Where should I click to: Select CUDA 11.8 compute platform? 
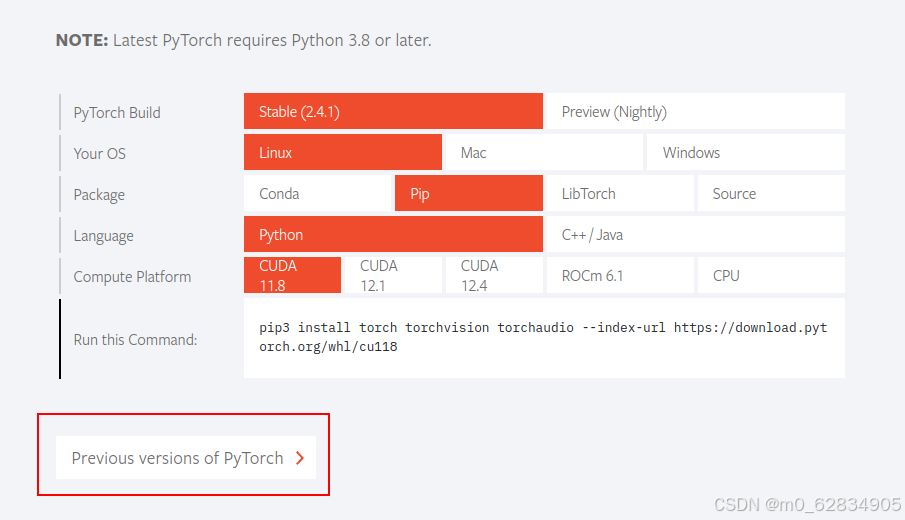click(293, 275)
